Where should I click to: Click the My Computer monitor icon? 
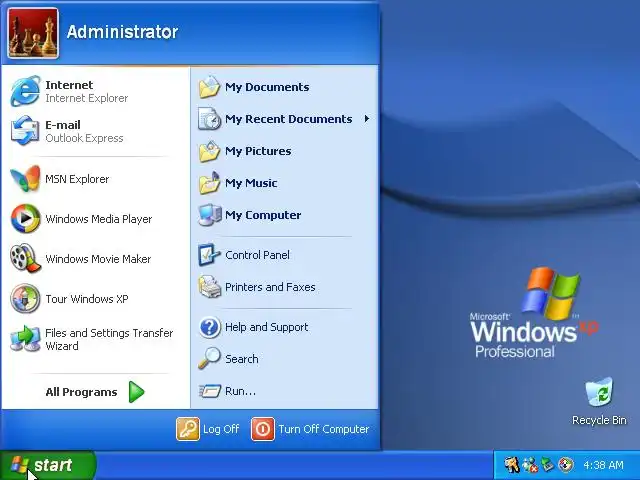pyautogui.click(x=209, y=215)
